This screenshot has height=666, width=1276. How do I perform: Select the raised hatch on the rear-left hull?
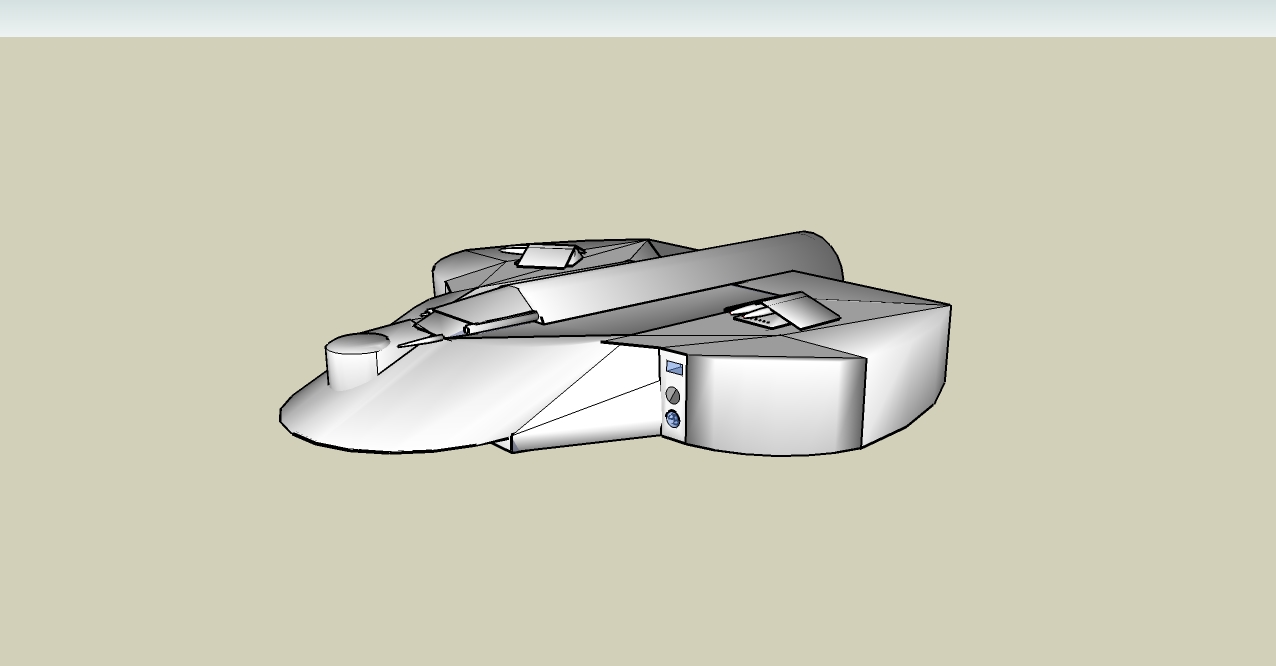tap(549, 256)
